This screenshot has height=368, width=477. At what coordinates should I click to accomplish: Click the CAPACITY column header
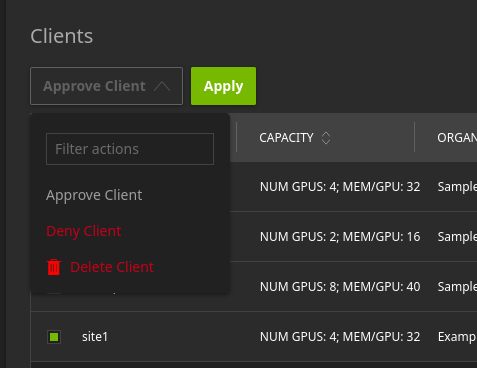[x=286, y=138]
